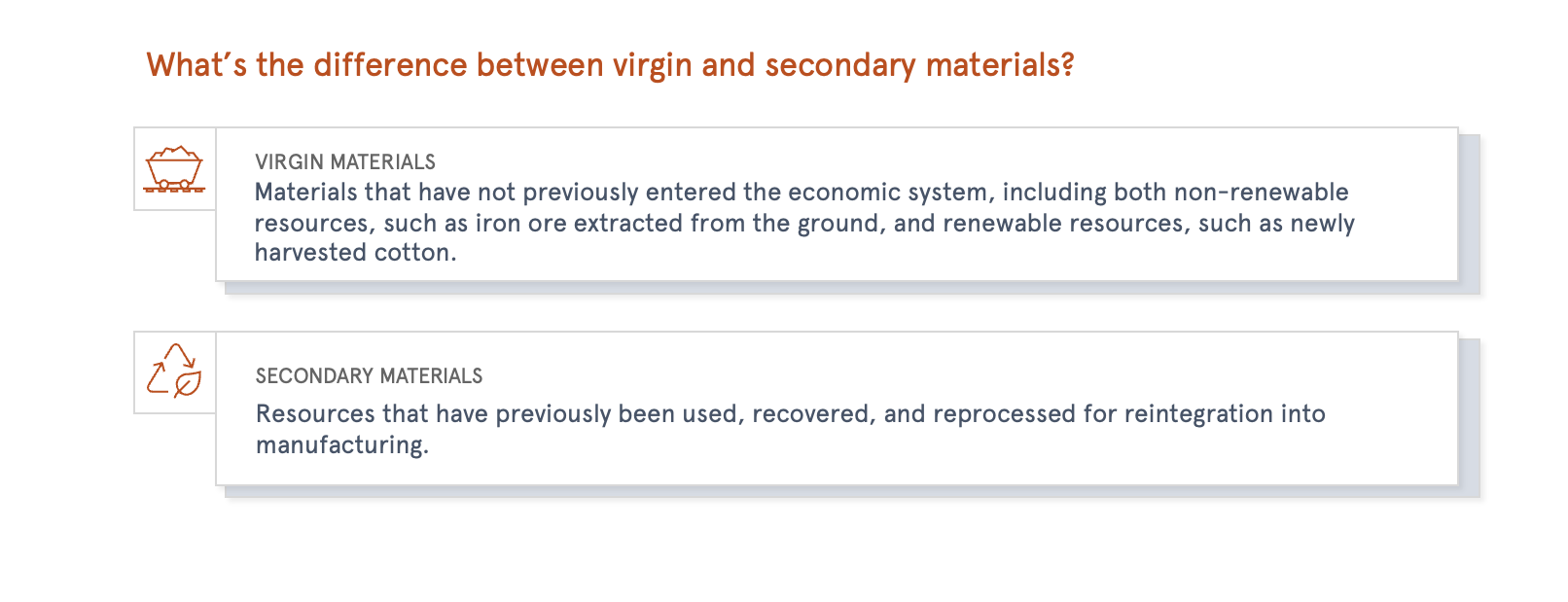Click the word "recovered" in the secondary materials text
Image resolution: width=1568 pixels, height=602 pixels.
[814, 414]
